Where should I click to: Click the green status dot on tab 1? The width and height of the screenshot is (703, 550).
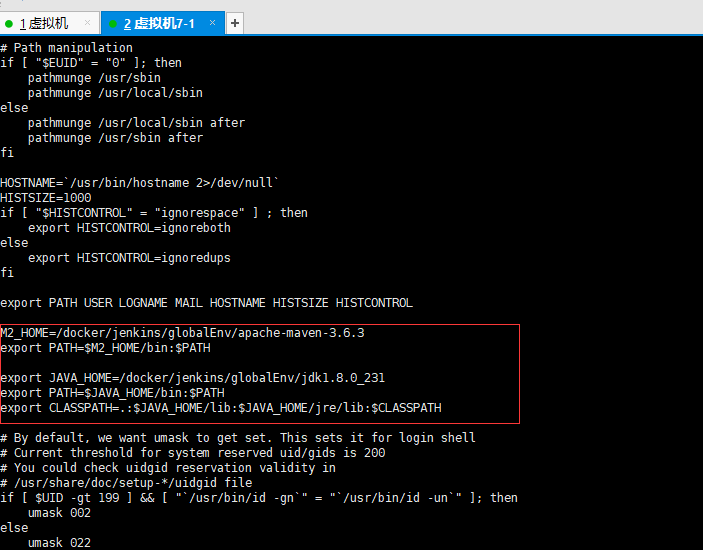(x=10, y=23)
